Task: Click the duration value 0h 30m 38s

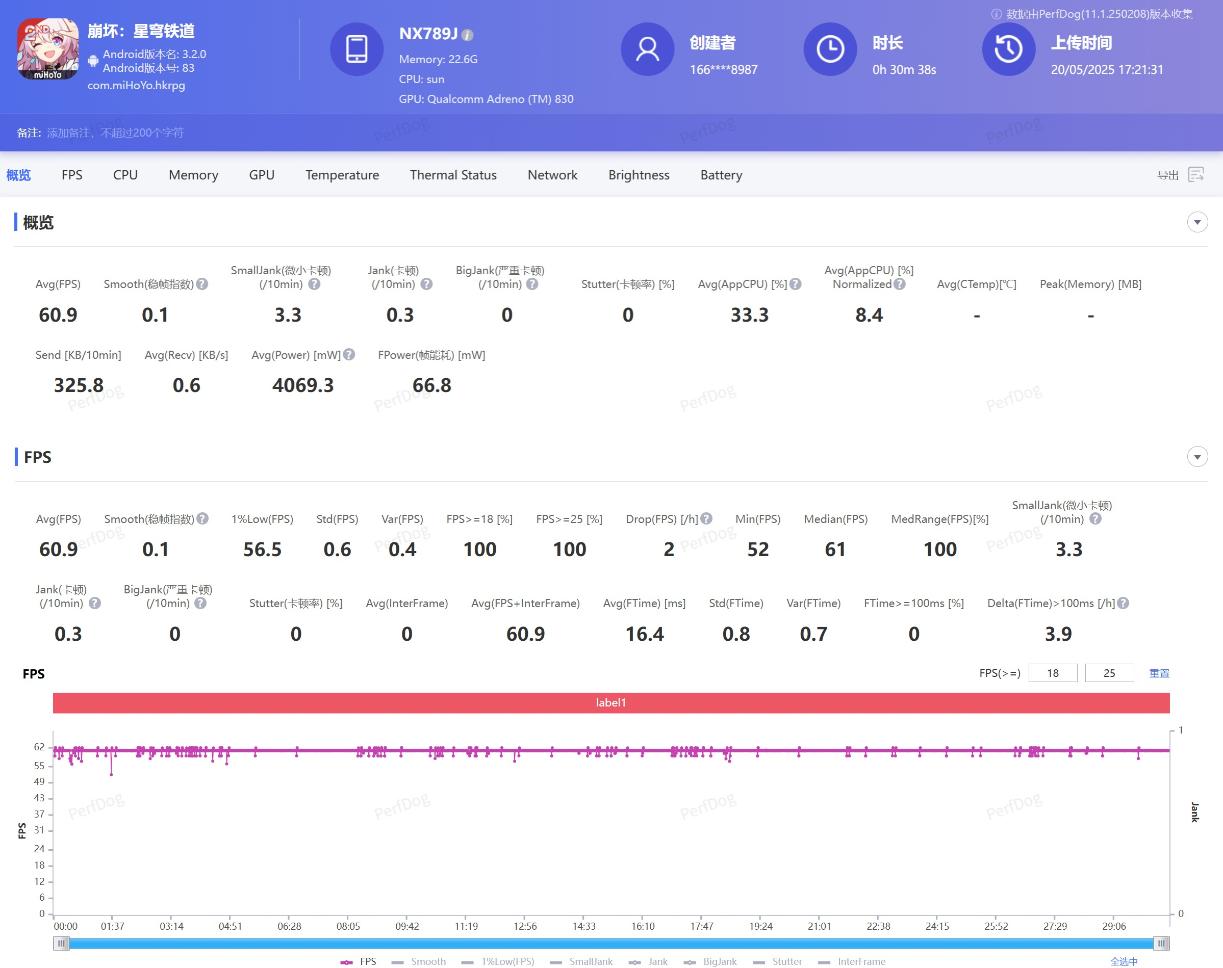Action: point(904,70)
